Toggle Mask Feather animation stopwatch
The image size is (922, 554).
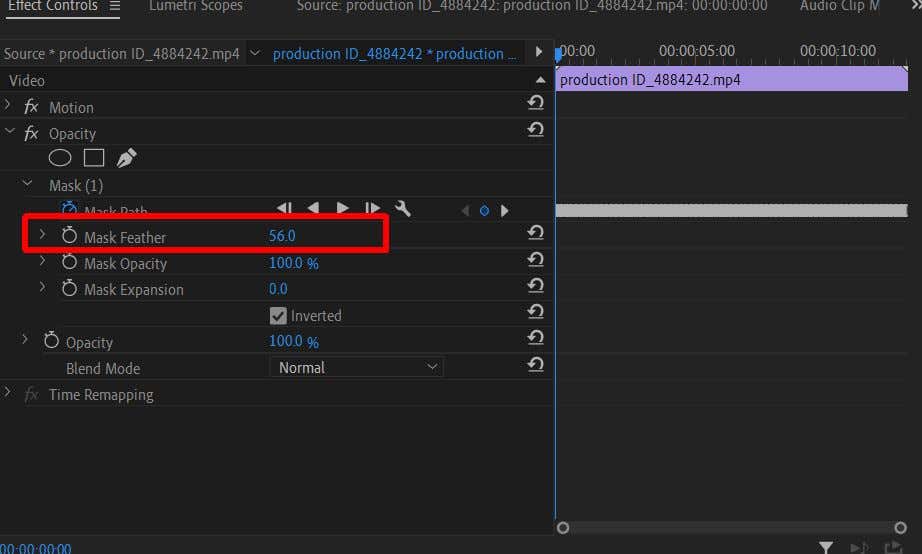[69, 236]
